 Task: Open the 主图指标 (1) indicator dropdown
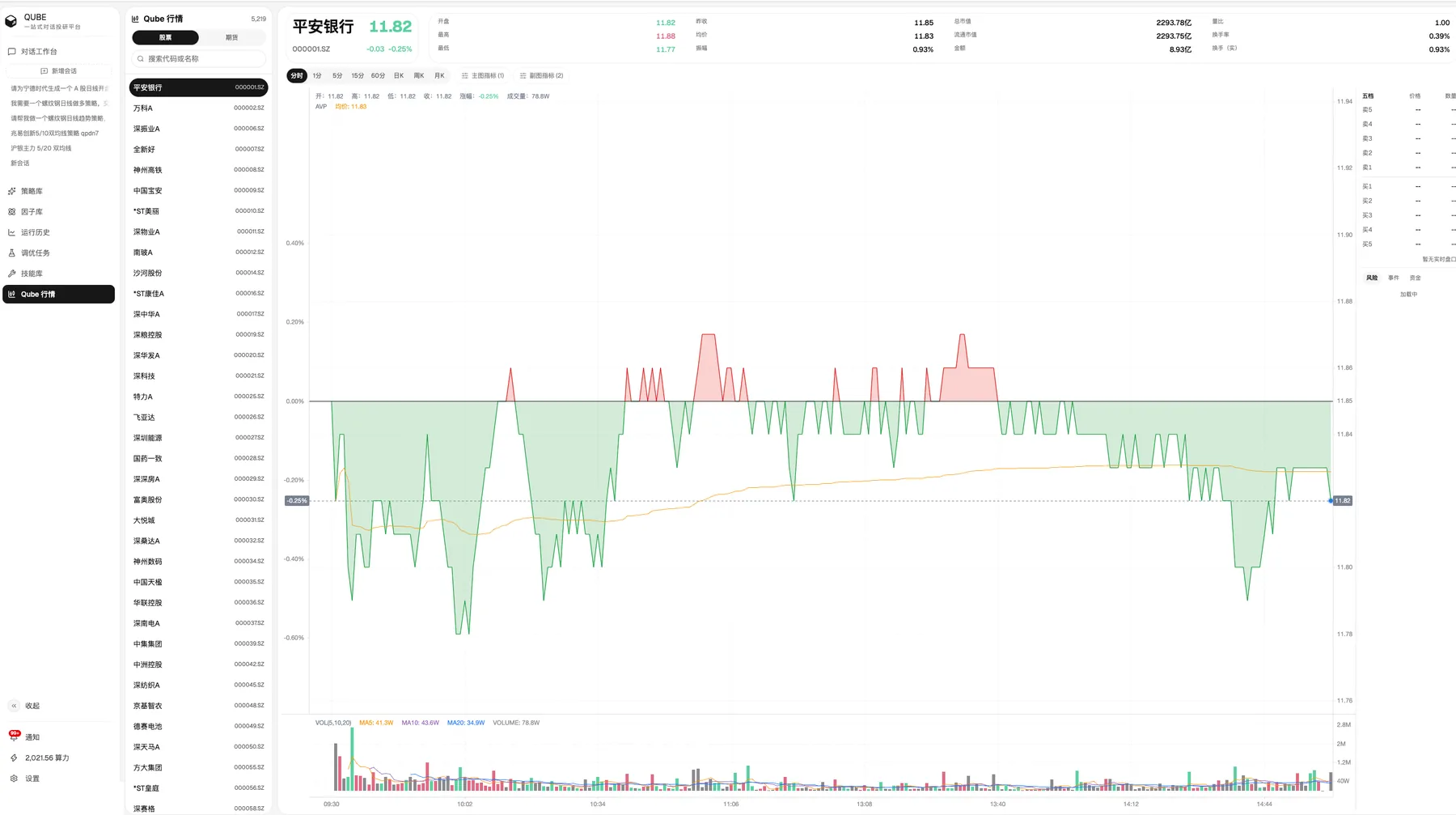click(x=483, y=76)
